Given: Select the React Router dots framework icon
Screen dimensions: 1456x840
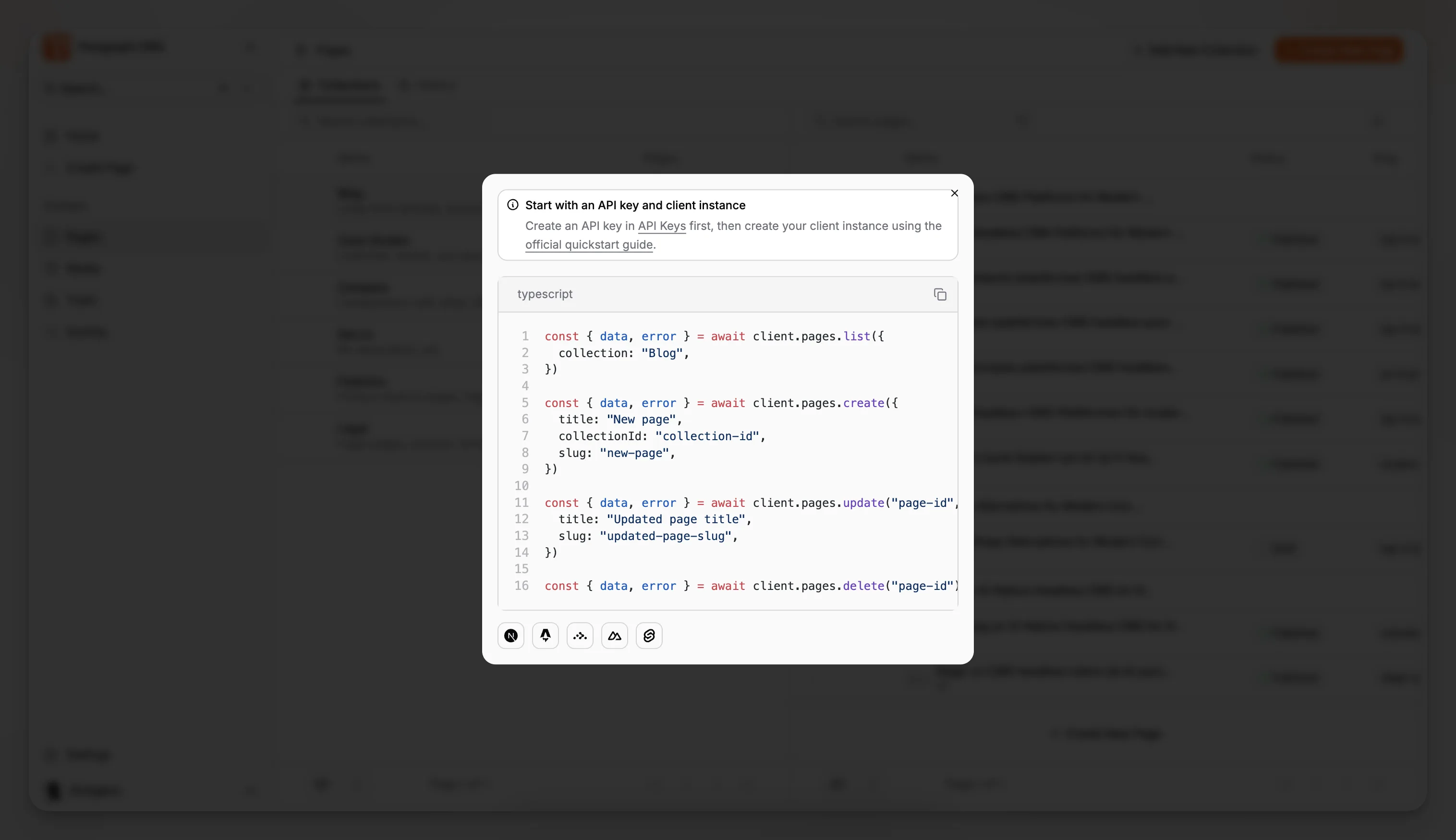Looking at the screenshot, I should 580,636.
